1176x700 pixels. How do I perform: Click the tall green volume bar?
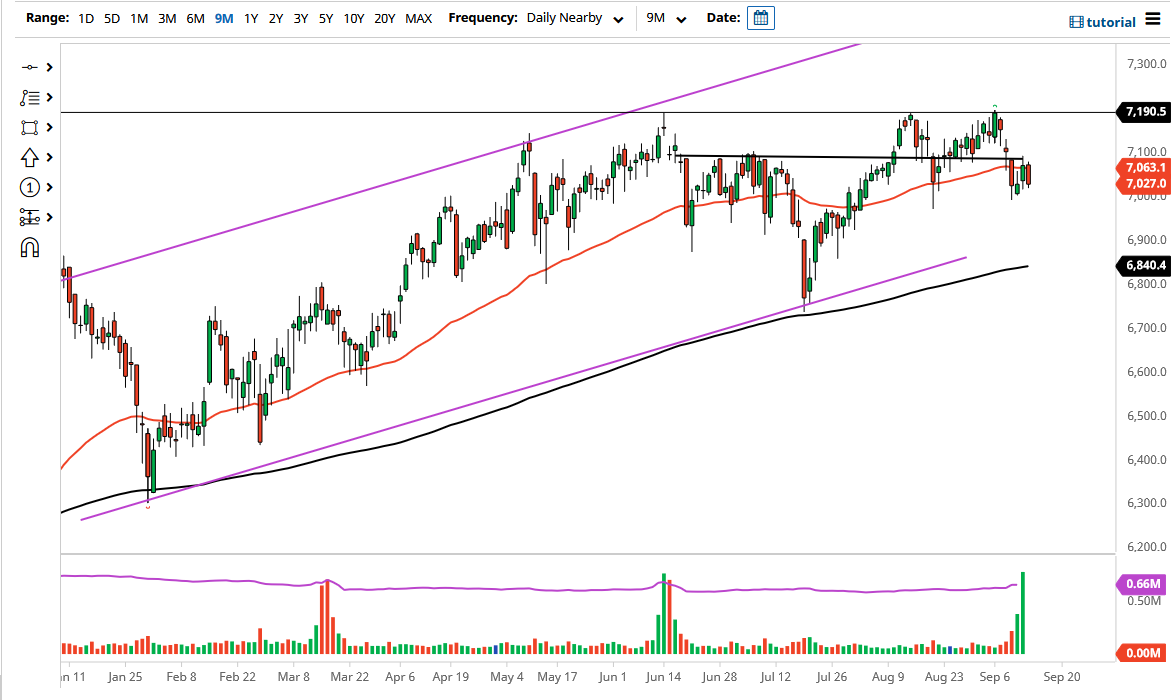click(x=1023, y=615)
